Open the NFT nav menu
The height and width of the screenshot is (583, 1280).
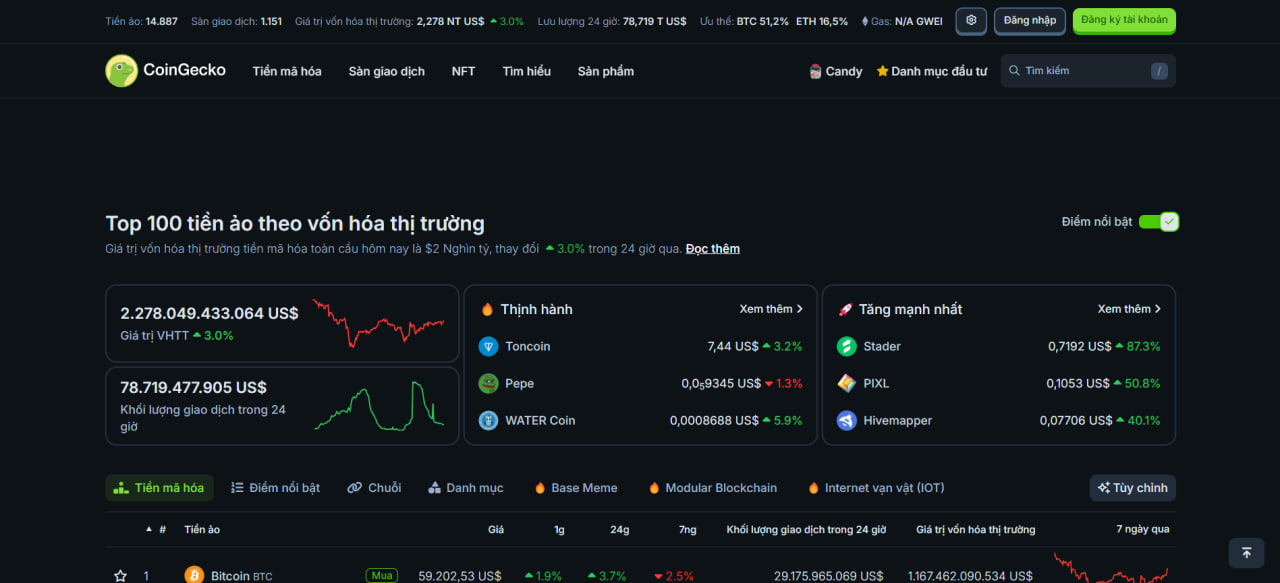point(463,71)
